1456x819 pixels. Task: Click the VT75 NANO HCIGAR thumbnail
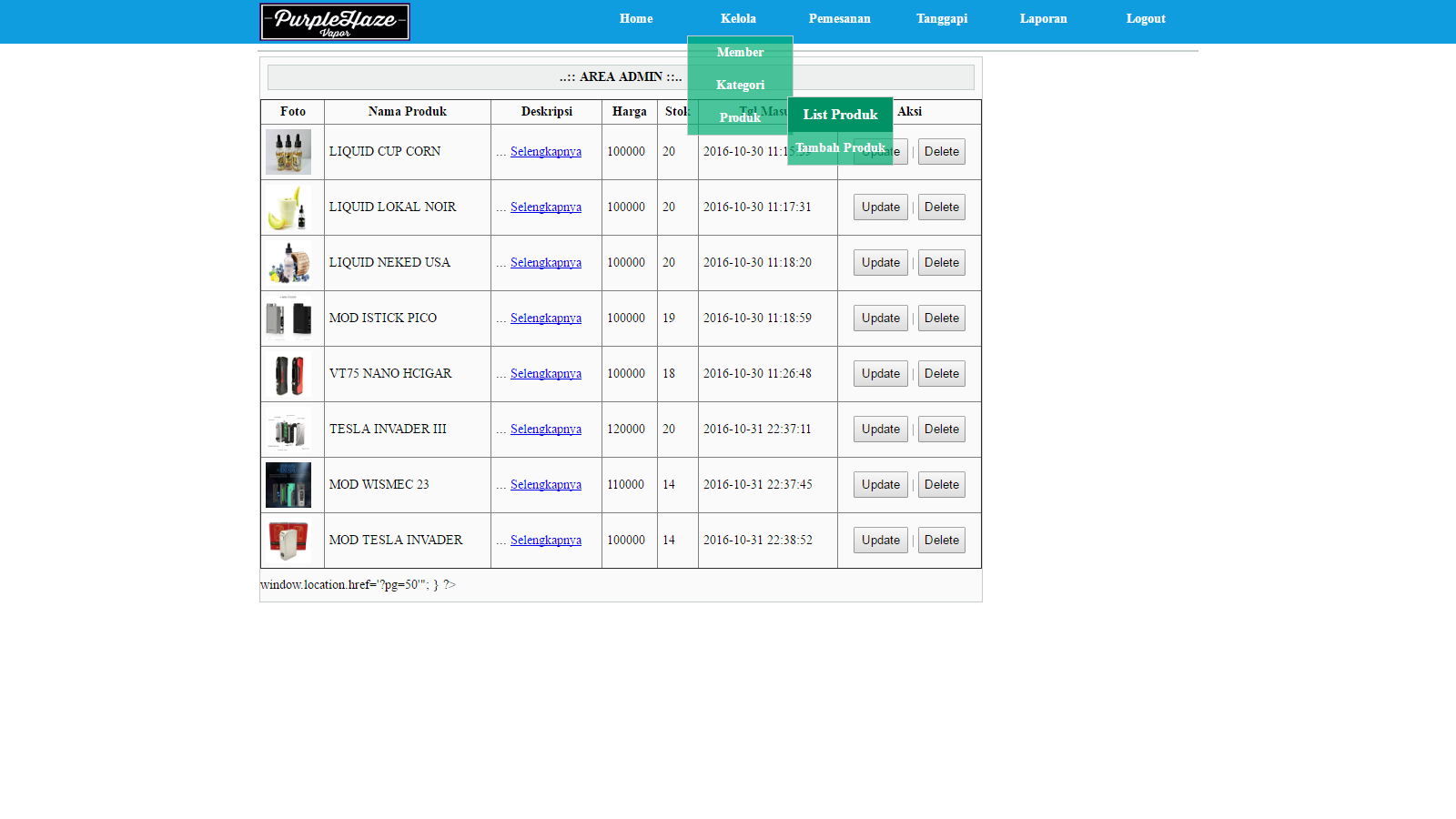click(x=288, y=374)
